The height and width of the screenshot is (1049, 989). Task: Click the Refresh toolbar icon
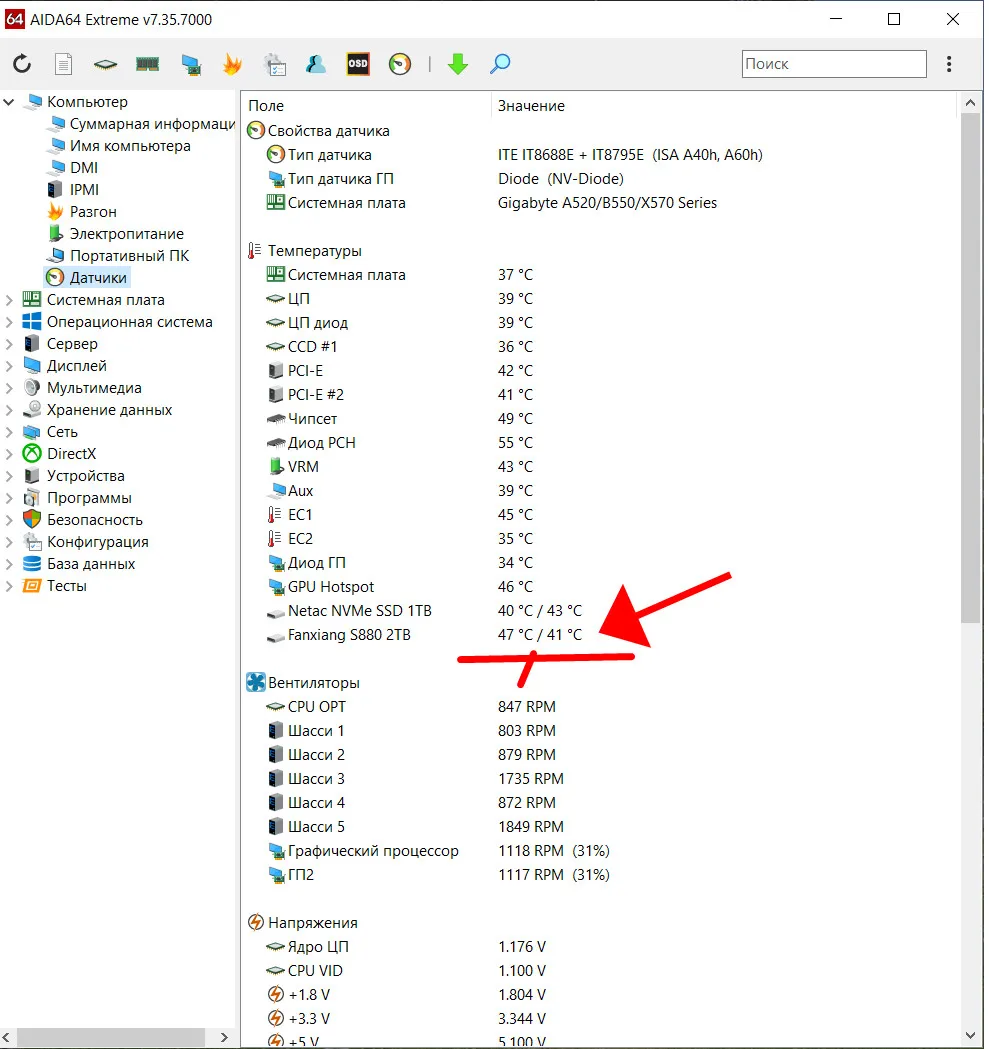pyautogui.click(x=22, y=64)
